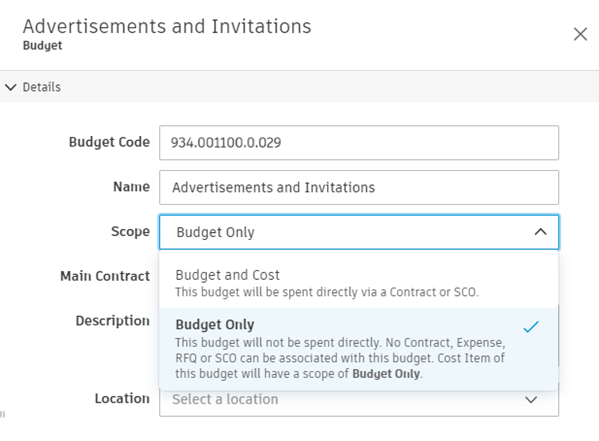Click the checkmark beside Budget Only
Screen dimensions: 599x441
coord(531,327)
